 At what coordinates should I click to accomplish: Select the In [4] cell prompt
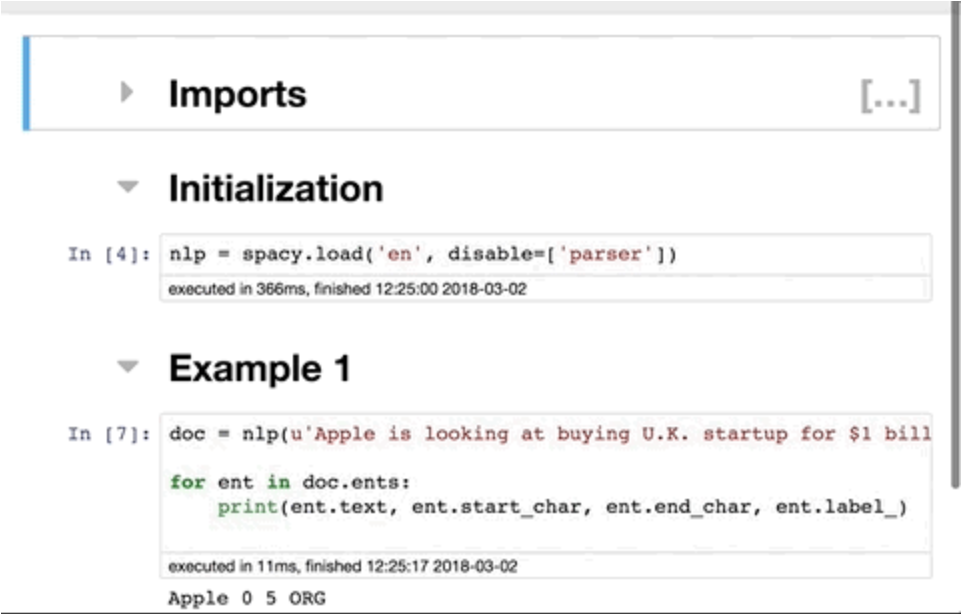click(109, 254)
